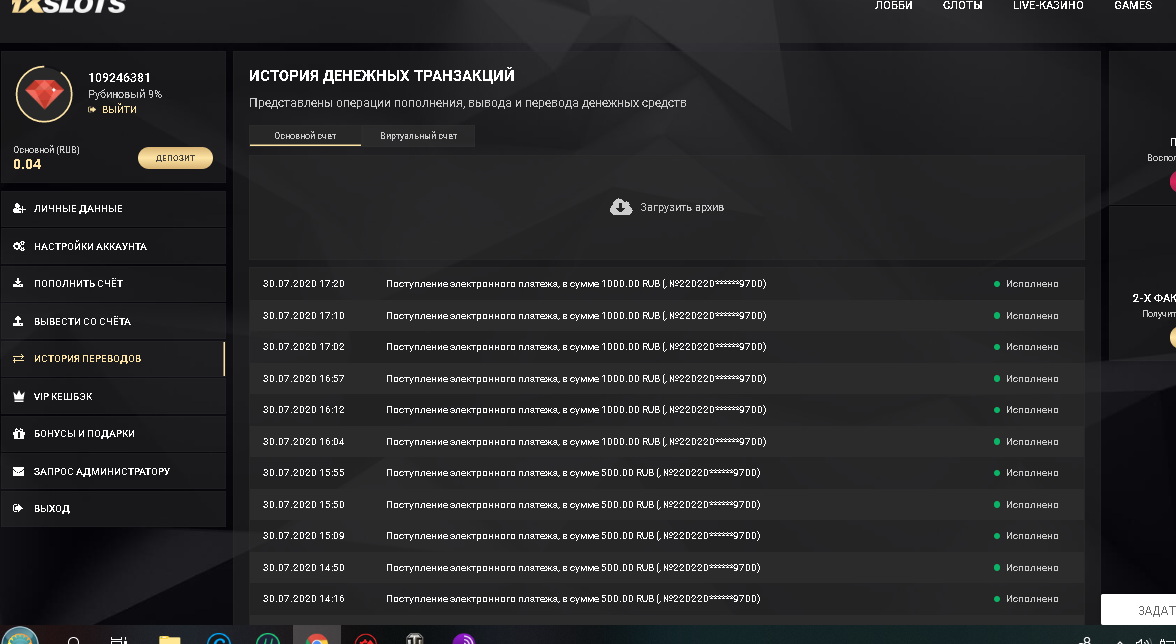Open World of Tanks taskbar icon

coord(414,640)
